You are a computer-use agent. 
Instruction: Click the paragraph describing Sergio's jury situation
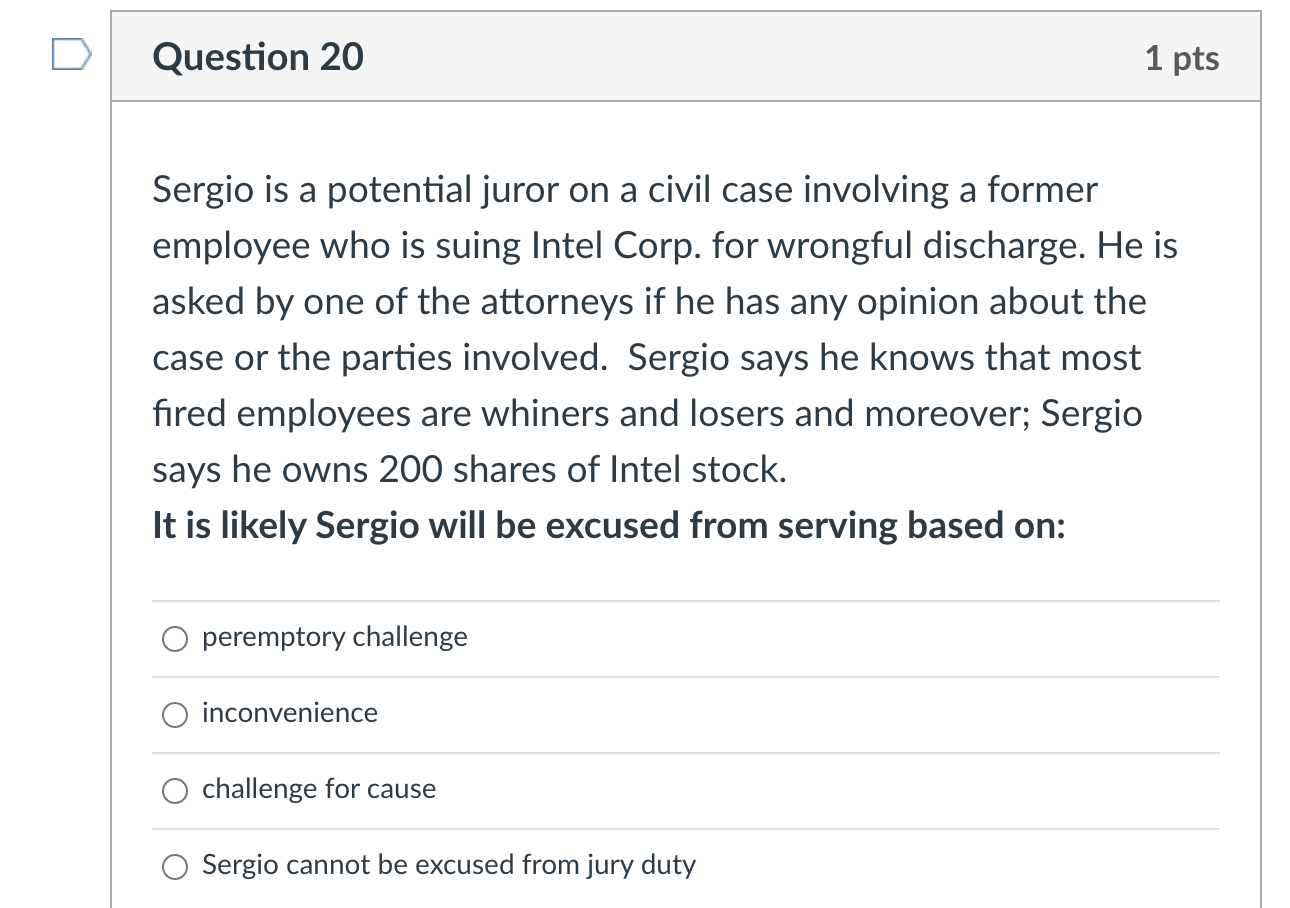(660, 330)
